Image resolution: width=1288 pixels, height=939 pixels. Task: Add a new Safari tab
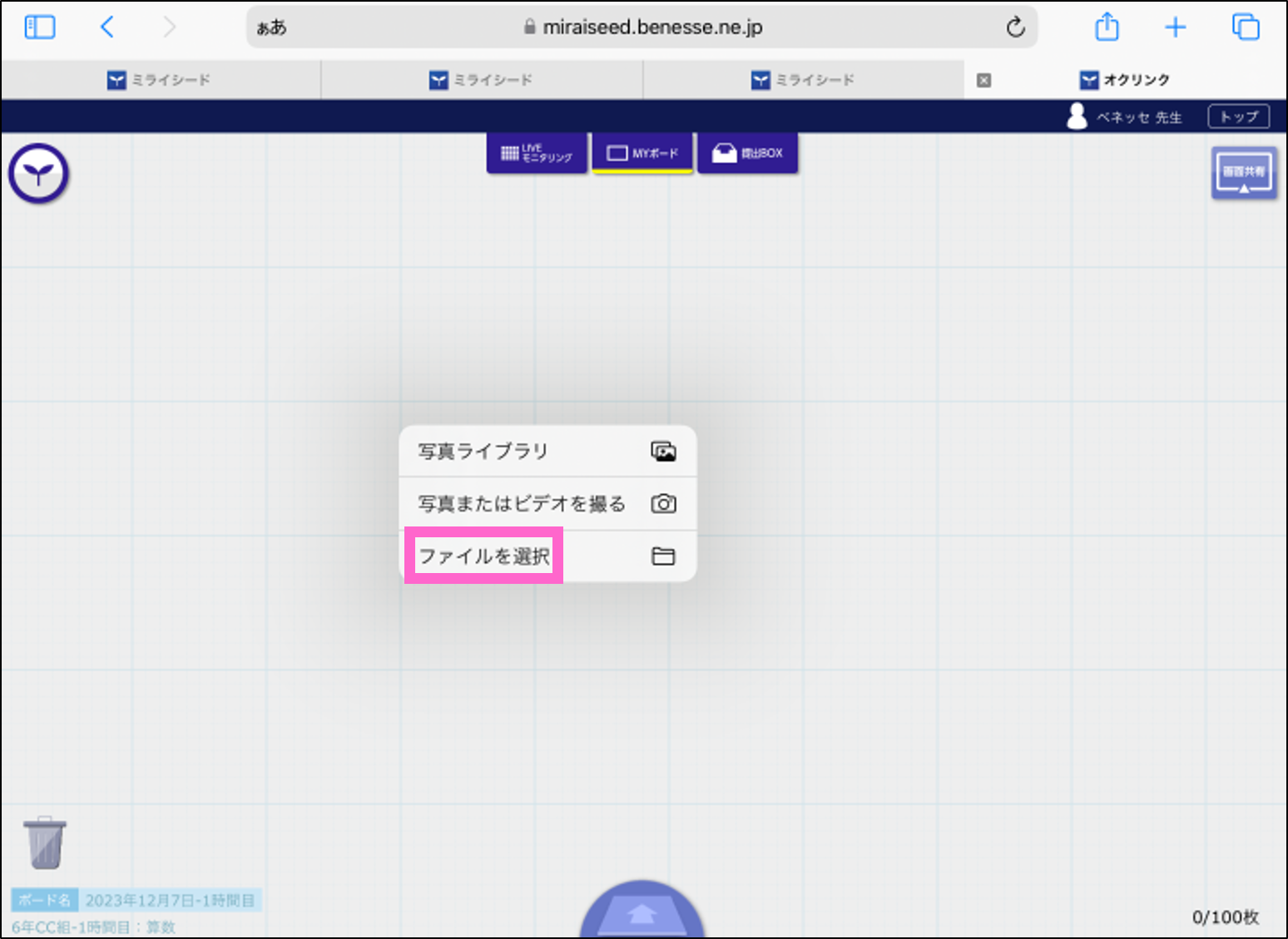click(1175, 27)
